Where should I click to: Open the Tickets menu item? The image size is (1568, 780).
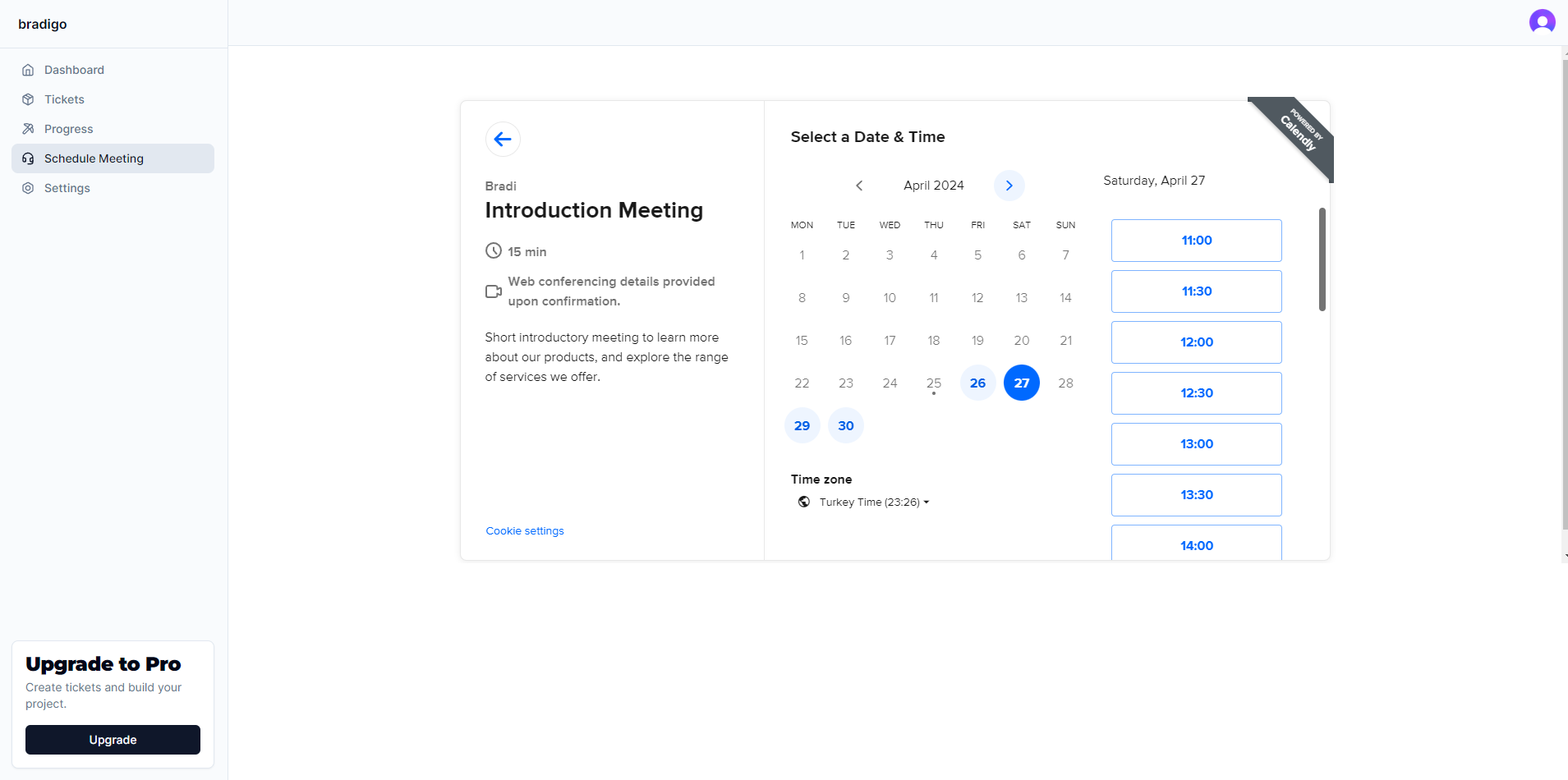click(x=113, y=99)
